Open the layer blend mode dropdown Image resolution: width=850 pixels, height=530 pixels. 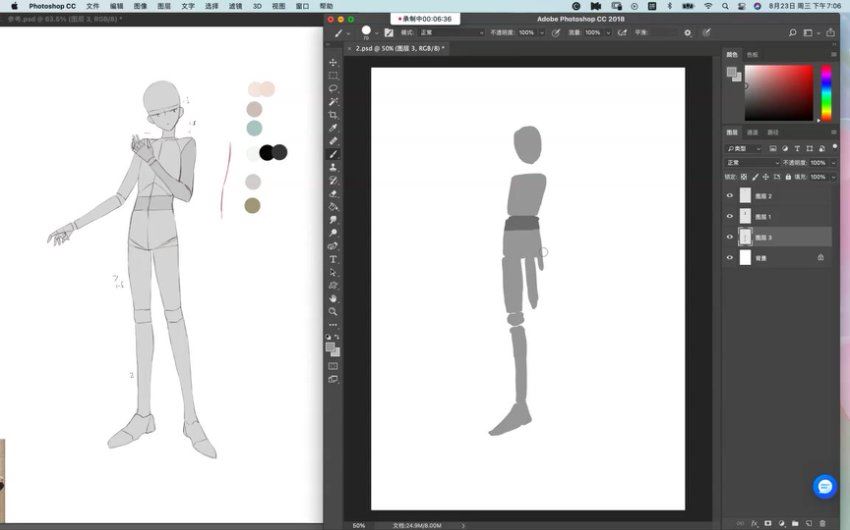coord(752,163)
